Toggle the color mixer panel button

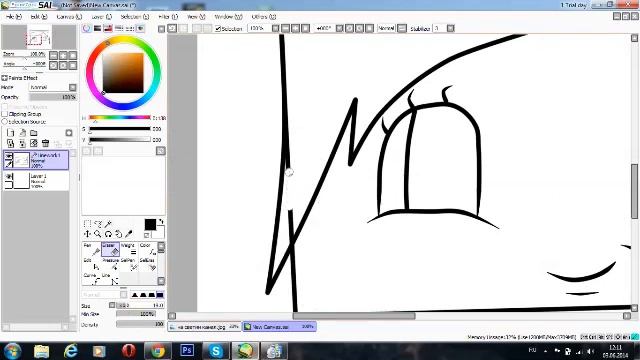click(x=119, y=28)
